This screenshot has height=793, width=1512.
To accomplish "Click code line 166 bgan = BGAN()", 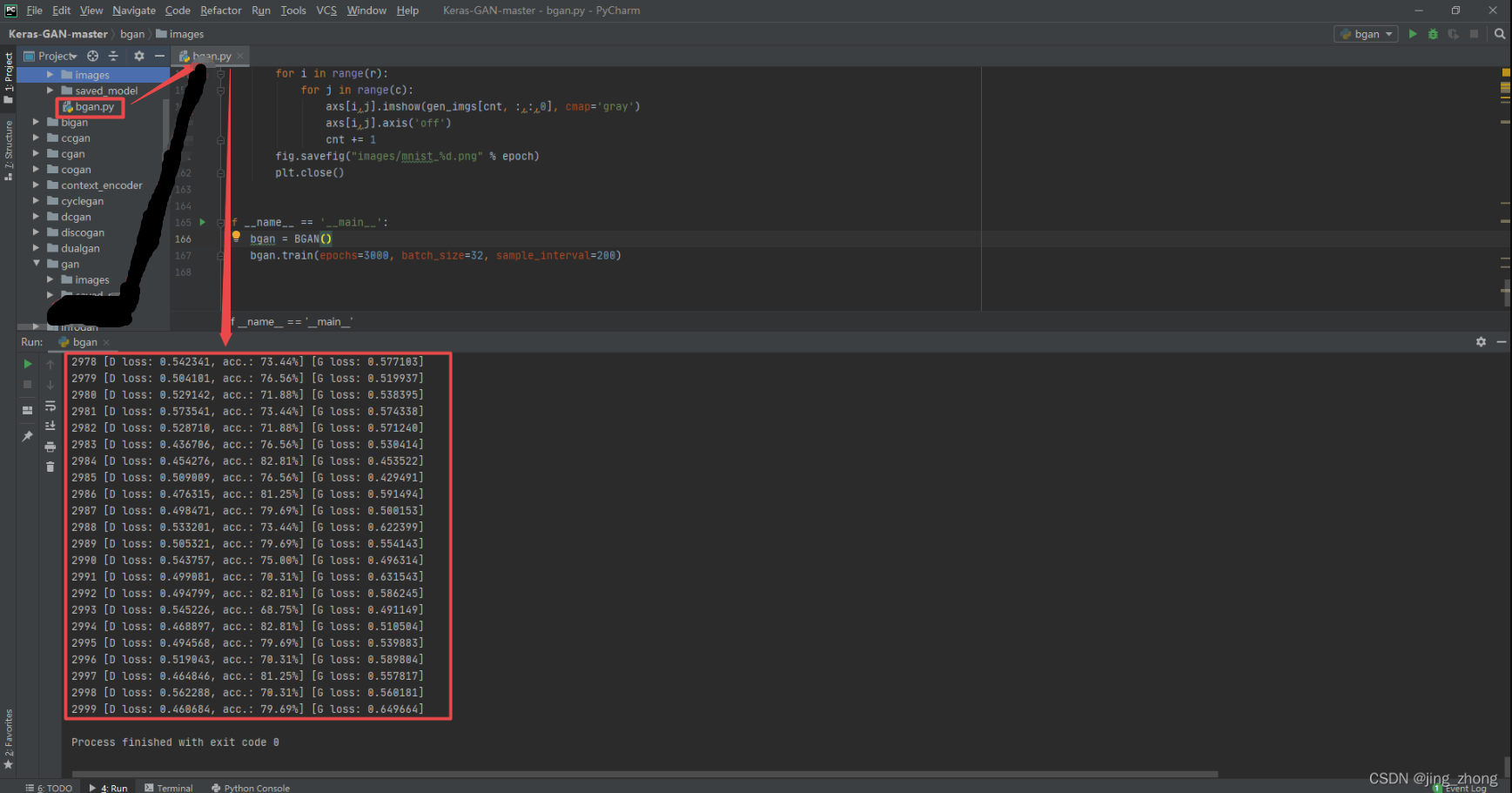I will click(x=291, y=239).
